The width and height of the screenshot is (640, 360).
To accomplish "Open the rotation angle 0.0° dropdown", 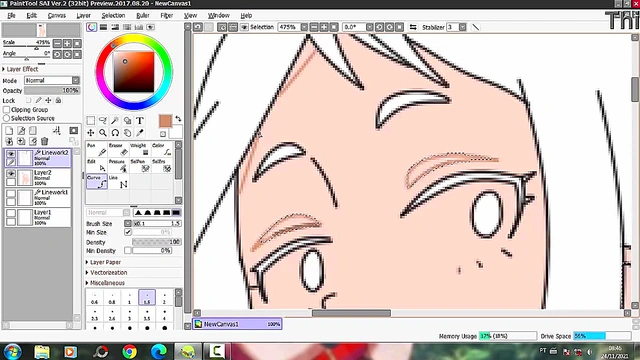I will coord(369,27).
